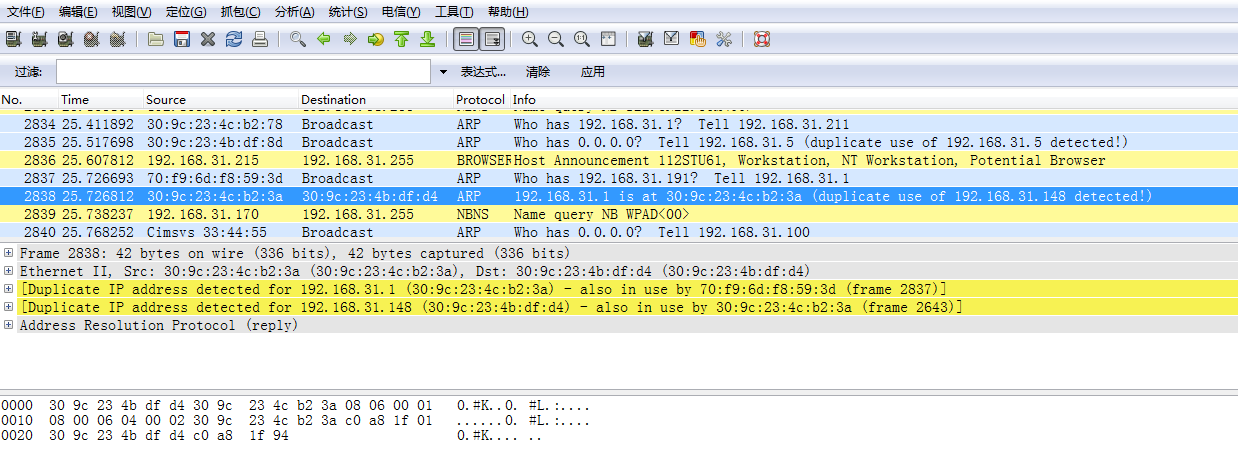Toggle auto-scroll during live capture
Screen dimensions: 1238x461
coord(491,39)
